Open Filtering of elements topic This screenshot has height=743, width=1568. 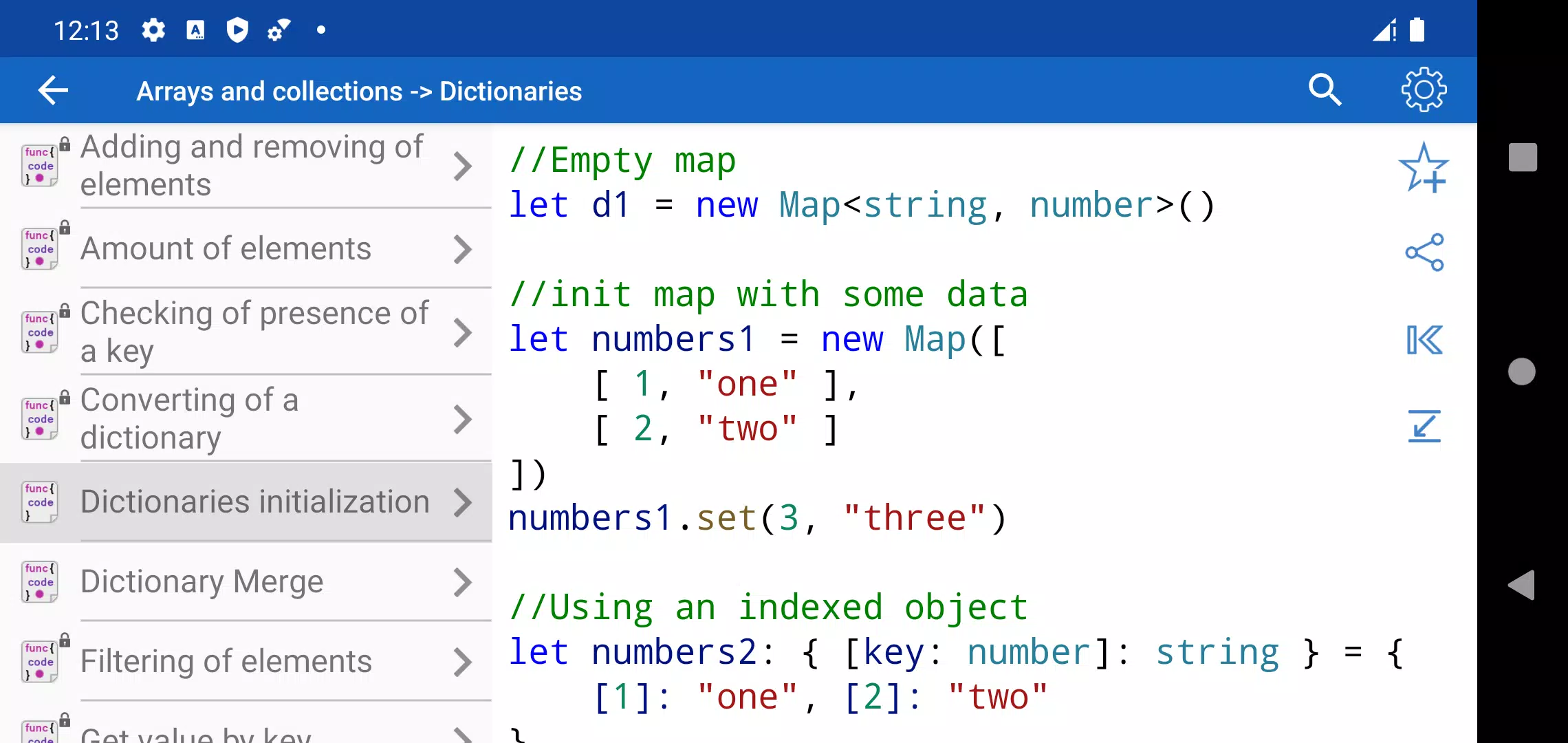[246, 662]
